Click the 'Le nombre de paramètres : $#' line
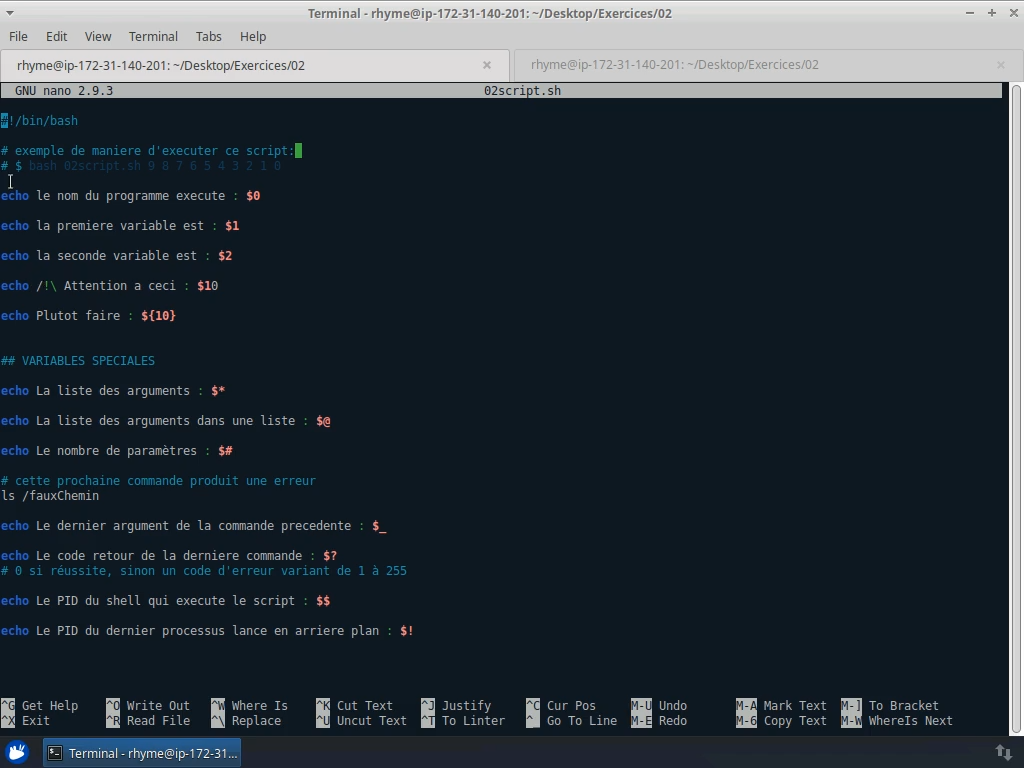The width and height of the screenshot is (1024, 768). point(117,451)
